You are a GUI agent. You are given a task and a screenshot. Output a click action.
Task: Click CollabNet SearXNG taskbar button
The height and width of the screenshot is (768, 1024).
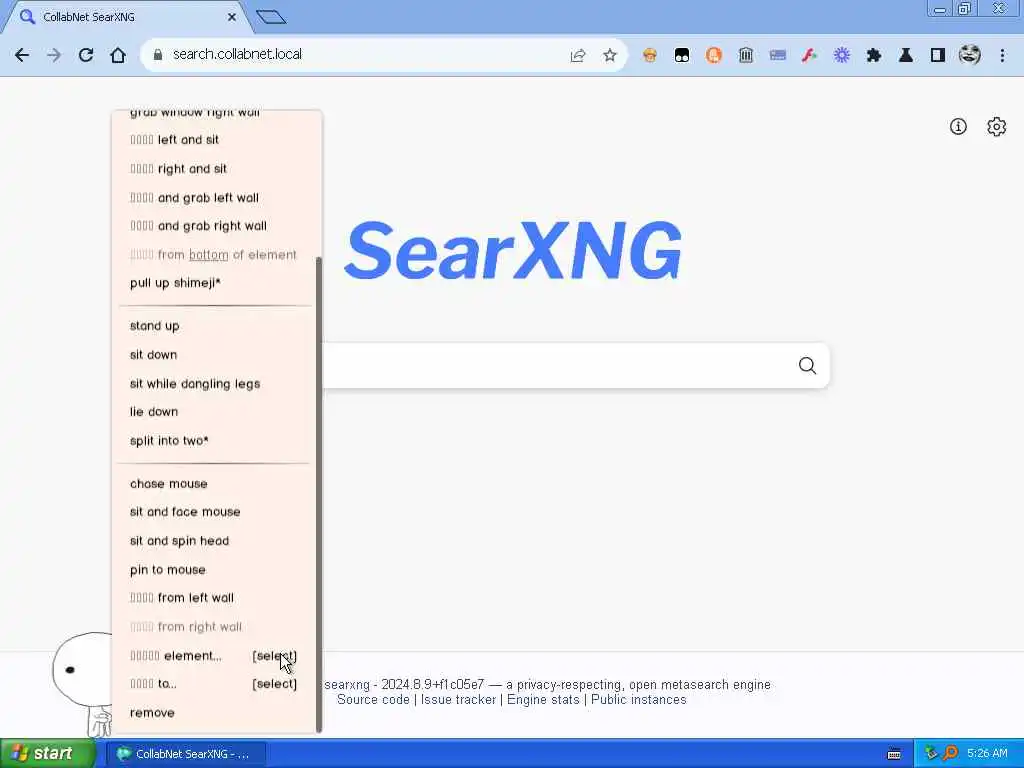click(187, 754)
